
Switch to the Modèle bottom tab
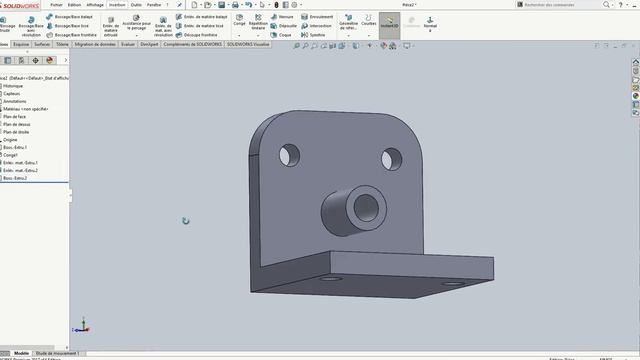click(21, 353)
